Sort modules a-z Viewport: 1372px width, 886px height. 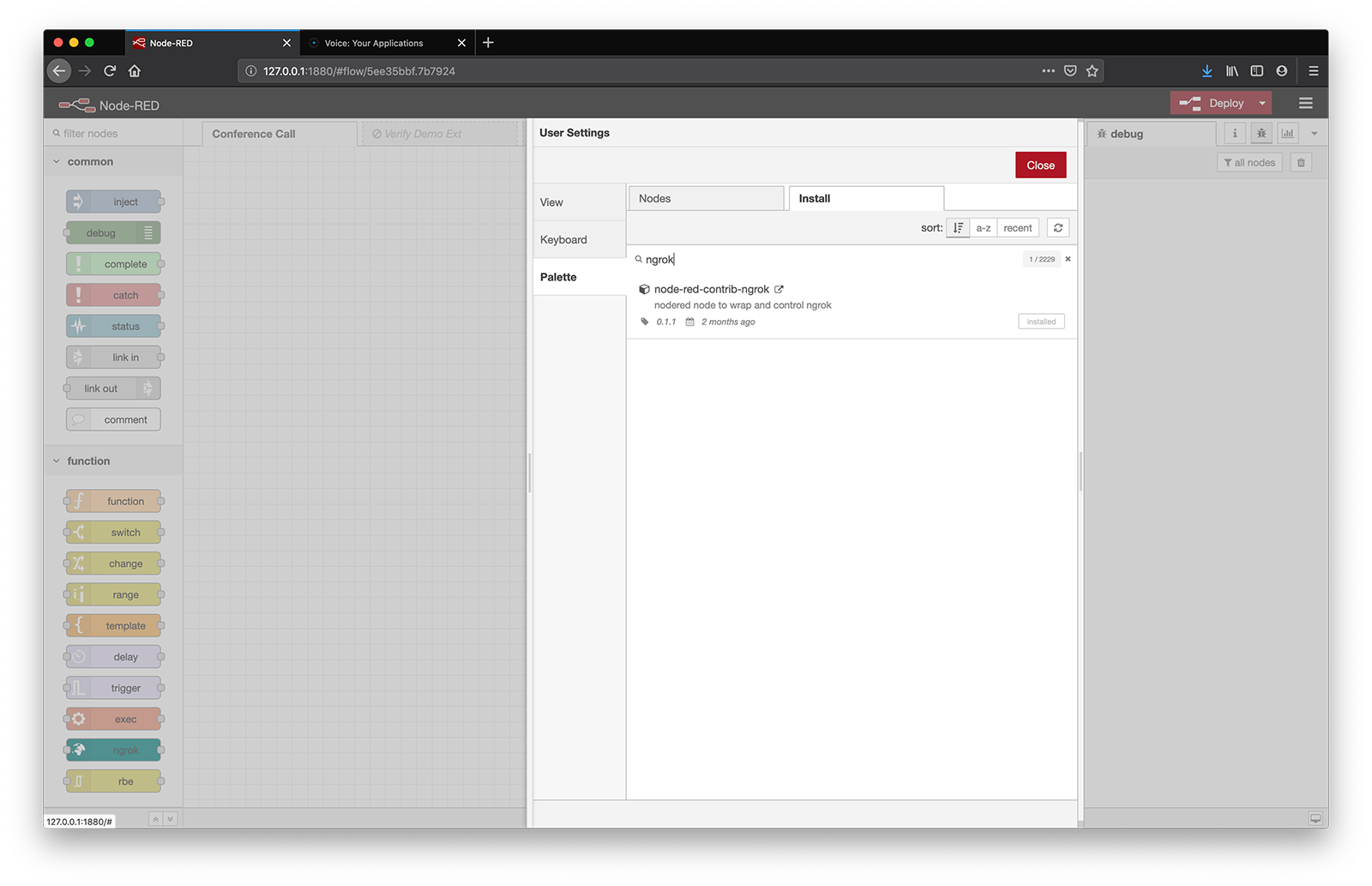(x=984, y=228)
